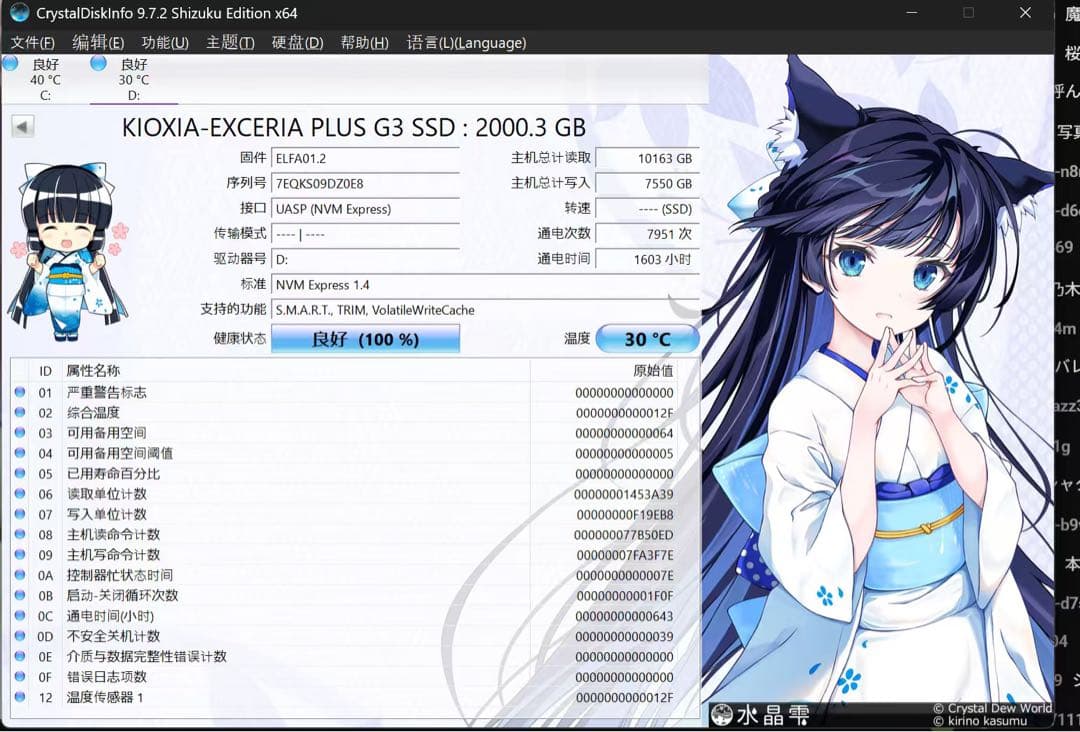Click status dot for attribute 08 主机读命令计数
Image resolution: width=1080 pixels, height=732 pixels.
click(x=20, y=534)
